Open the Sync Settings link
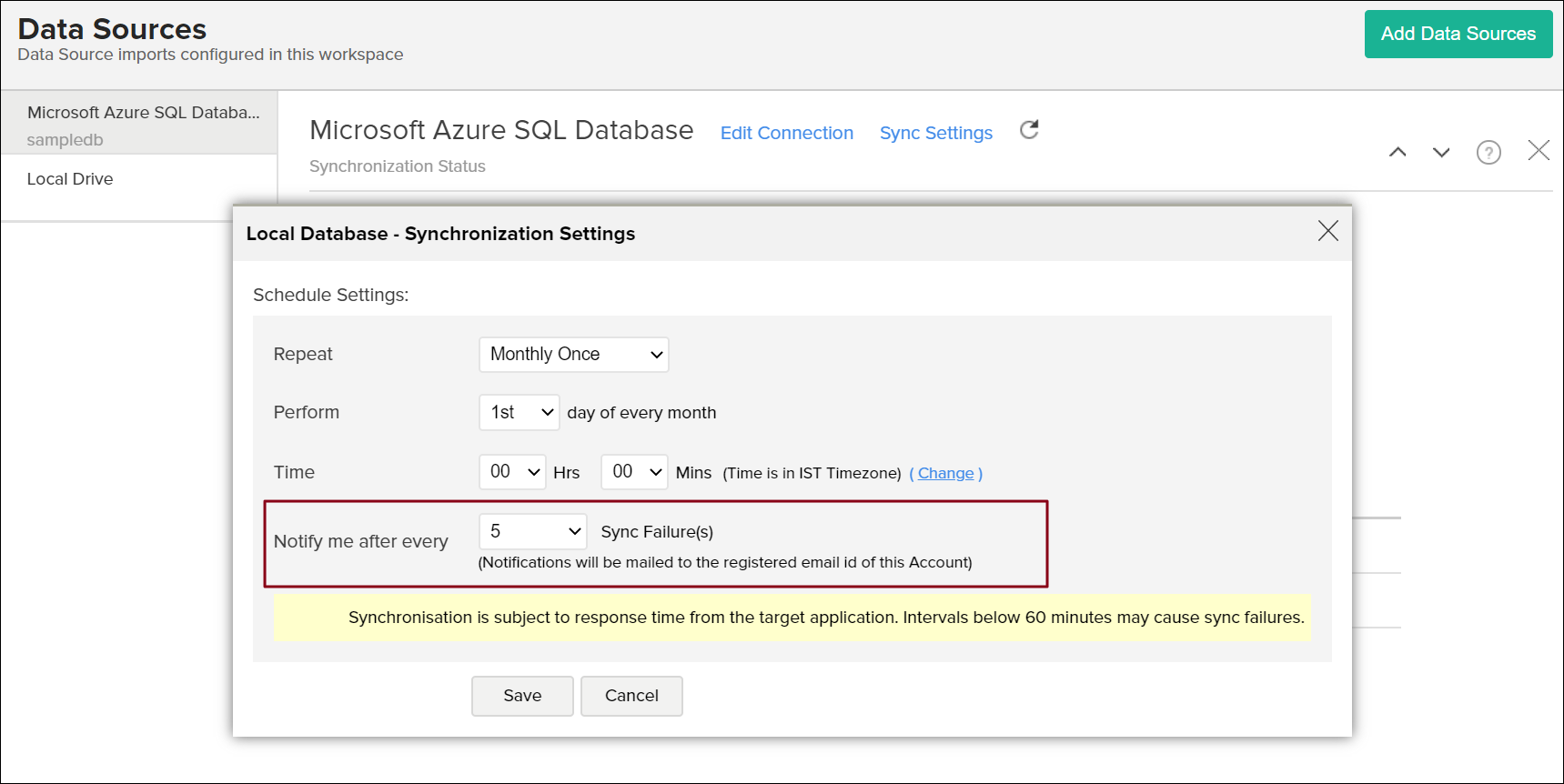 coord(935,133)
